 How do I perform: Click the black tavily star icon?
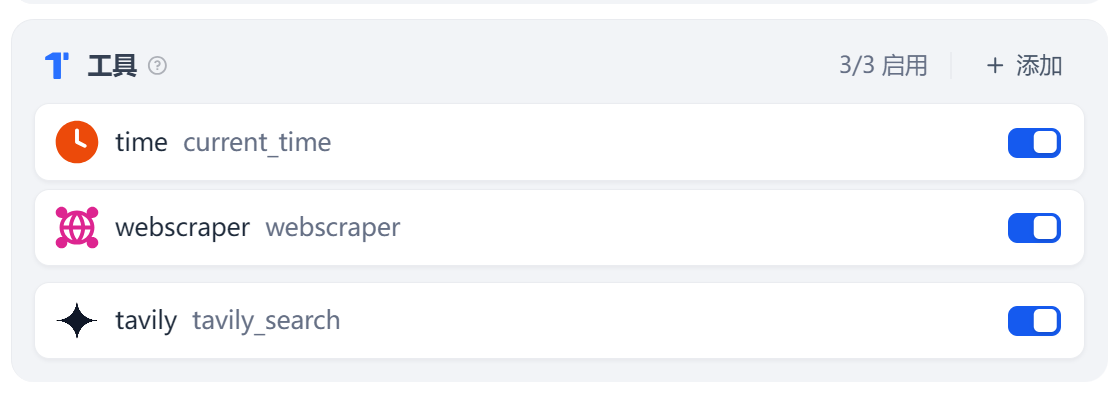click(77, 321)
